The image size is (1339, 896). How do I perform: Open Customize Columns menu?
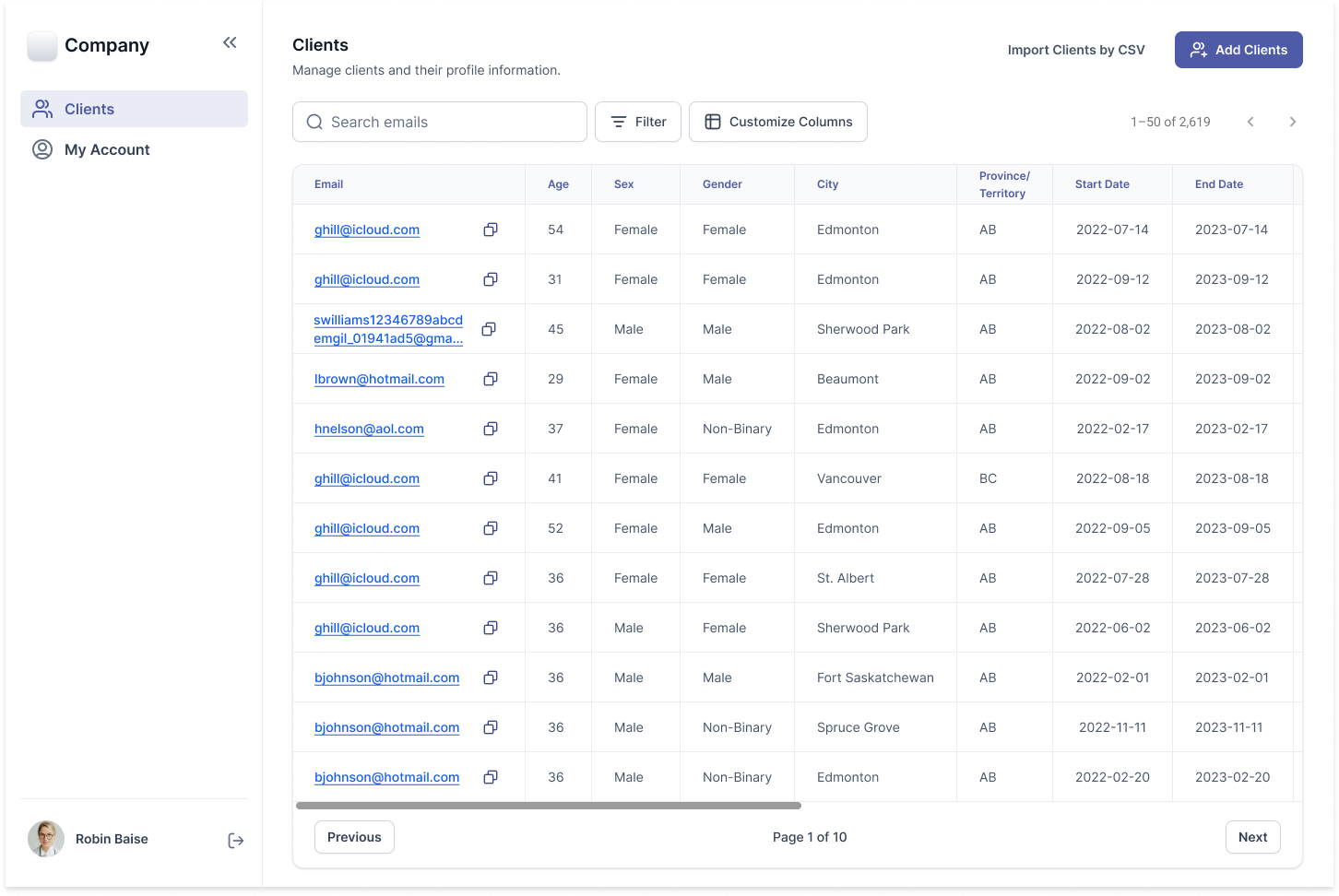point(777,122)
